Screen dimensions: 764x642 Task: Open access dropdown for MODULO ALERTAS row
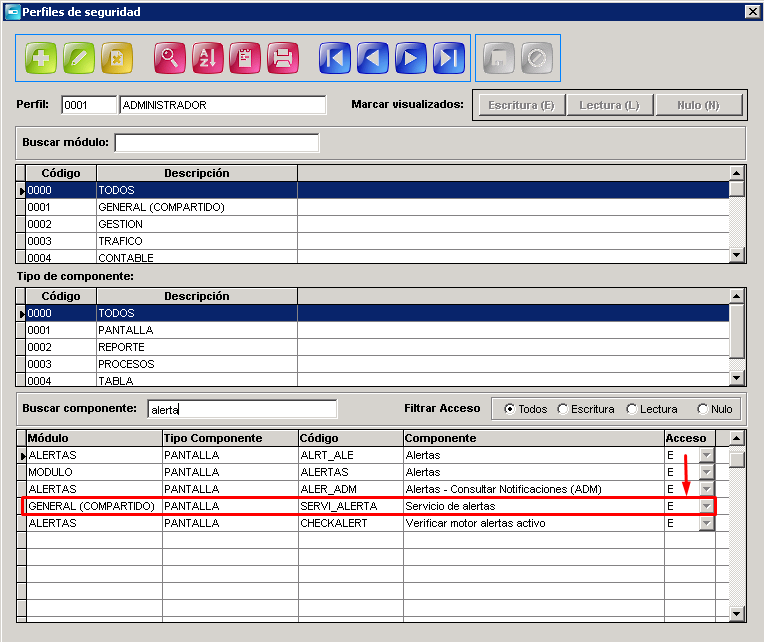tap(706, 472)
